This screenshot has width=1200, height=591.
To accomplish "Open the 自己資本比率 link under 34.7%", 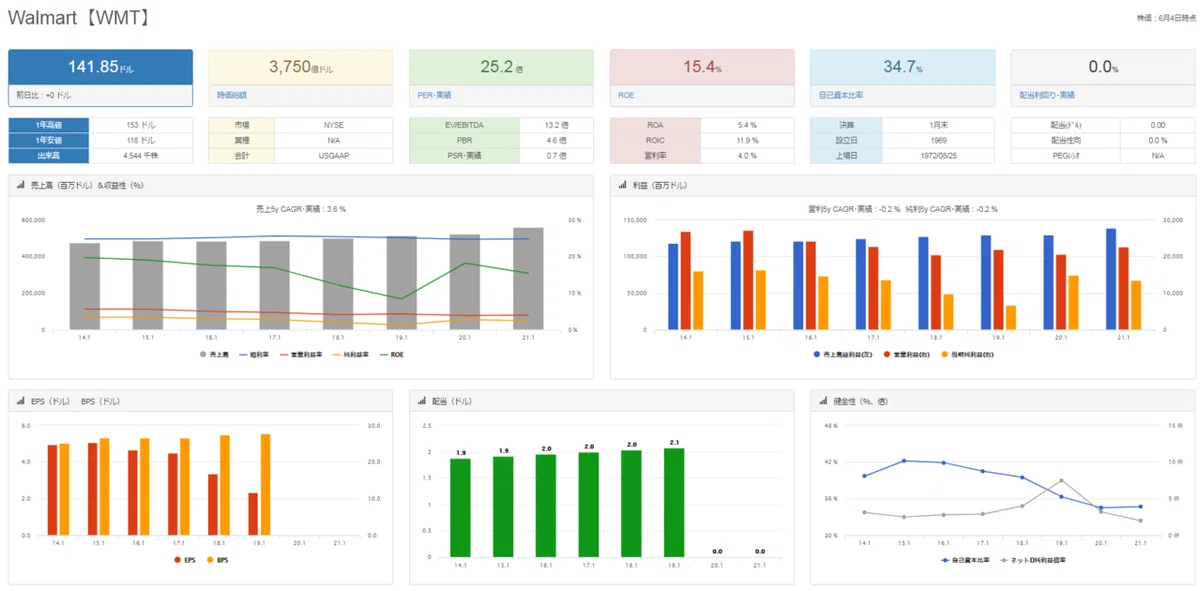I will 839,95.
